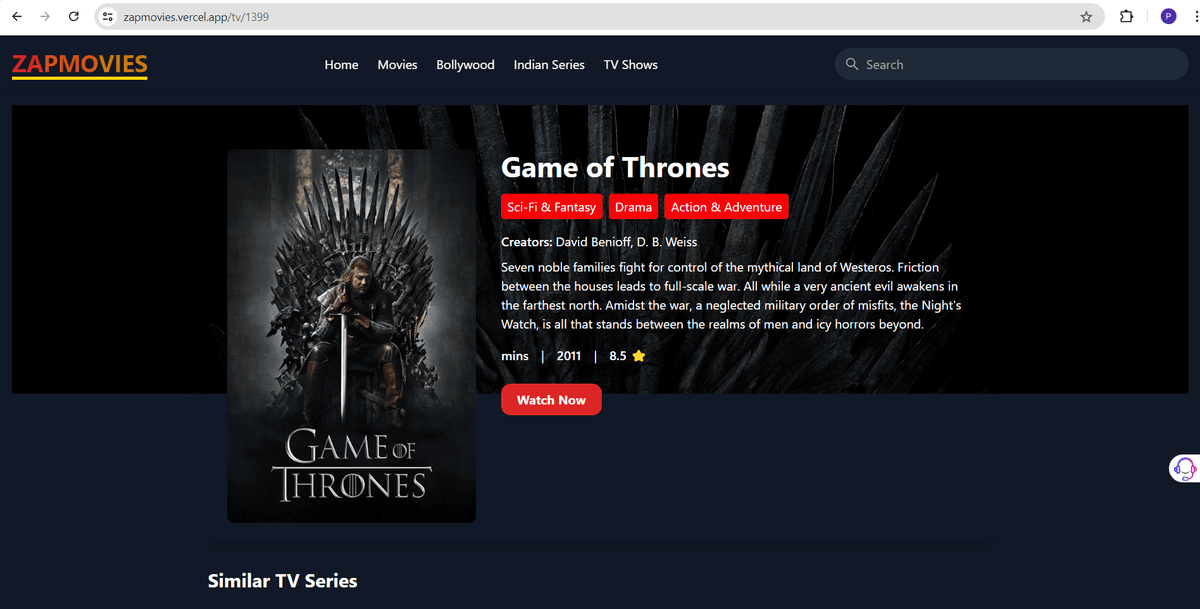Click the search magnifier icon
The width and height of the screenshot is (1200, 609).
[x=852, y=64]
